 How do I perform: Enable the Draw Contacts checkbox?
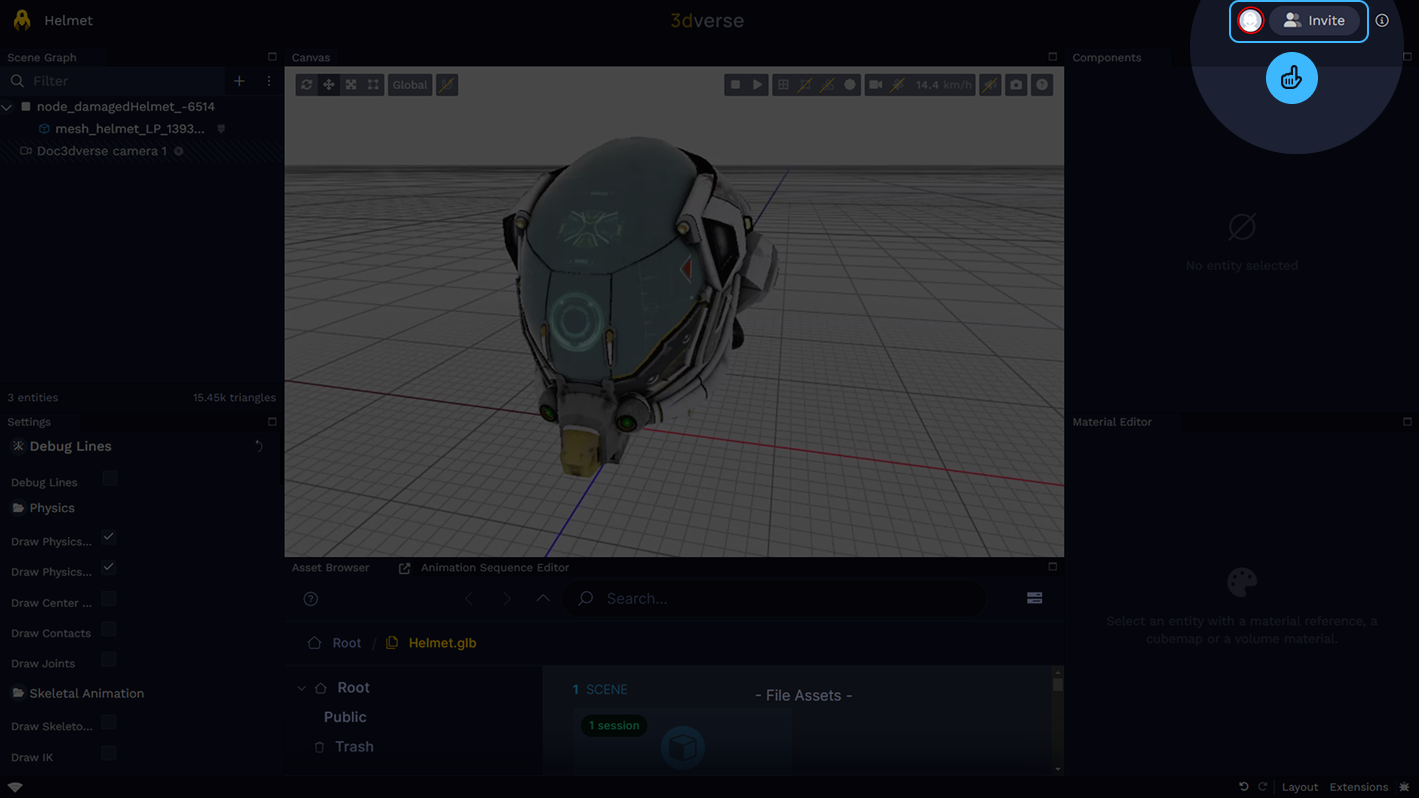tap(110, 630)
